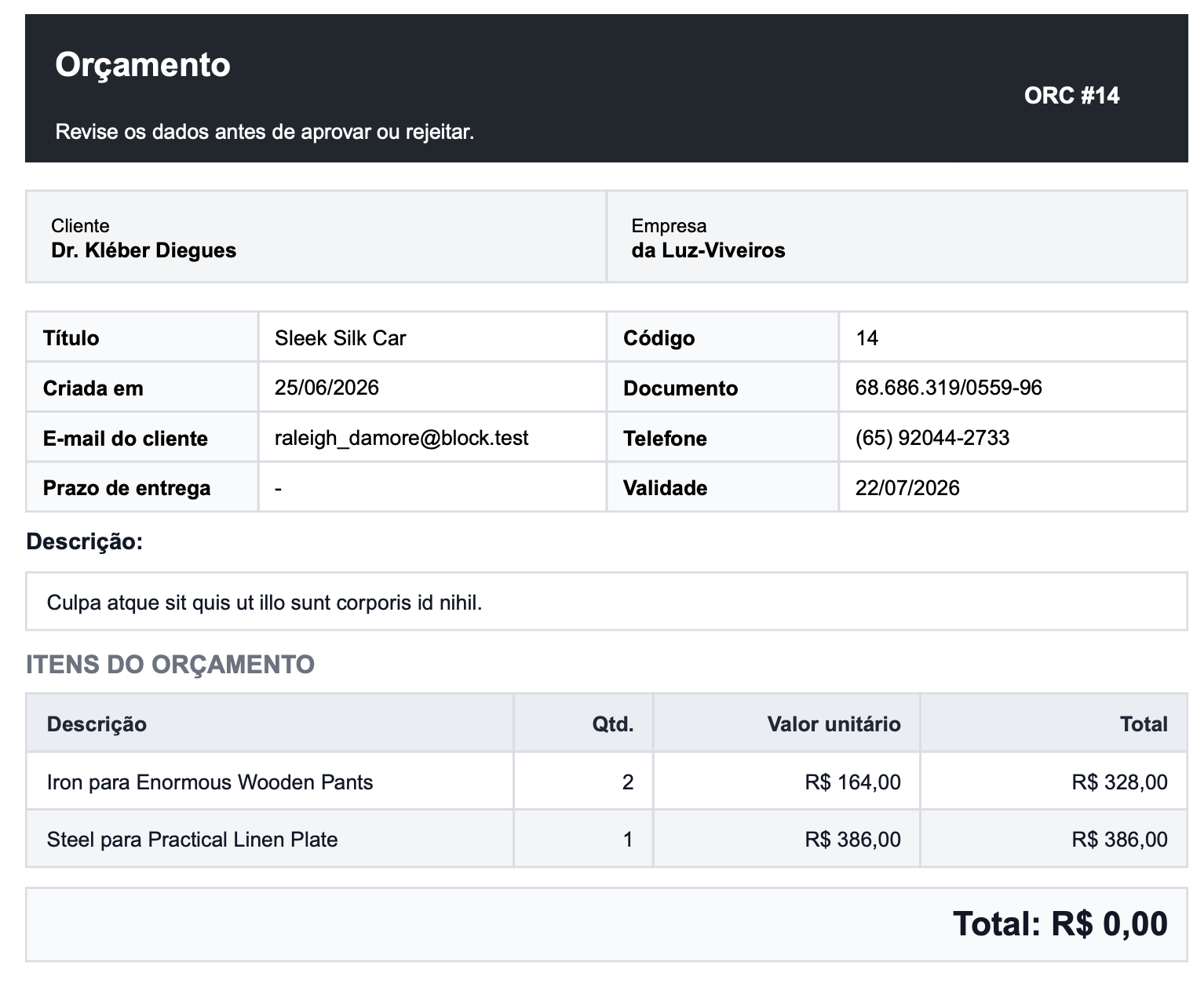Click the E-mail do cliente label

(x=126, y=439)
